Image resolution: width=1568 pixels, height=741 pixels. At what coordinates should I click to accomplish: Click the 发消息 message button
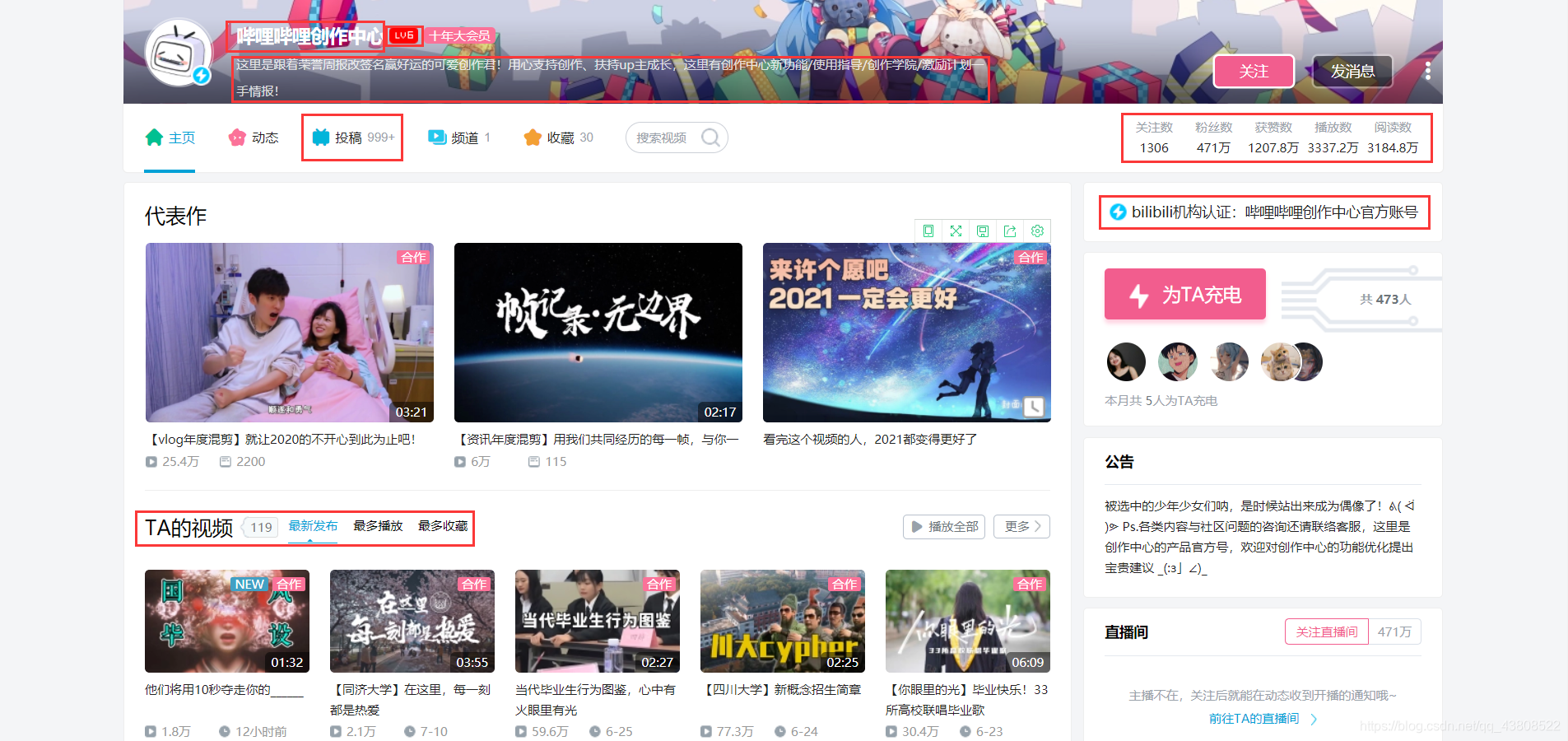[1352, 72]
